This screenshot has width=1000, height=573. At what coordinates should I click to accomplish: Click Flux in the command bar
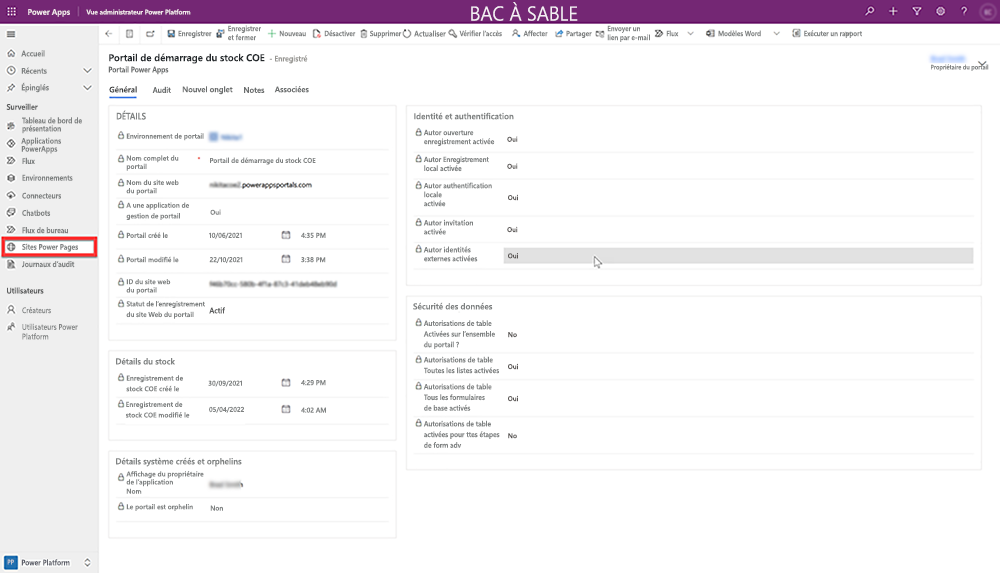[666, 34]
